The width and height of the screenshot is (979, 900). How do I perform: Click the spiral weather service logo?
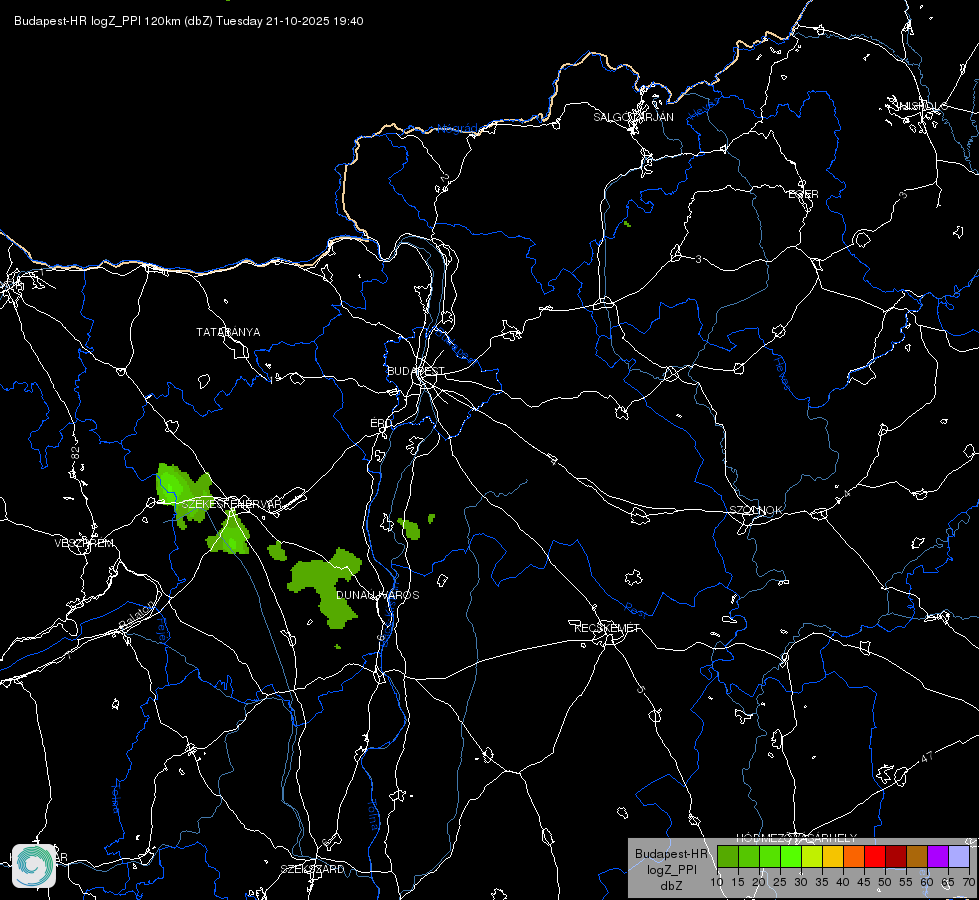click(x=34, y=866)
